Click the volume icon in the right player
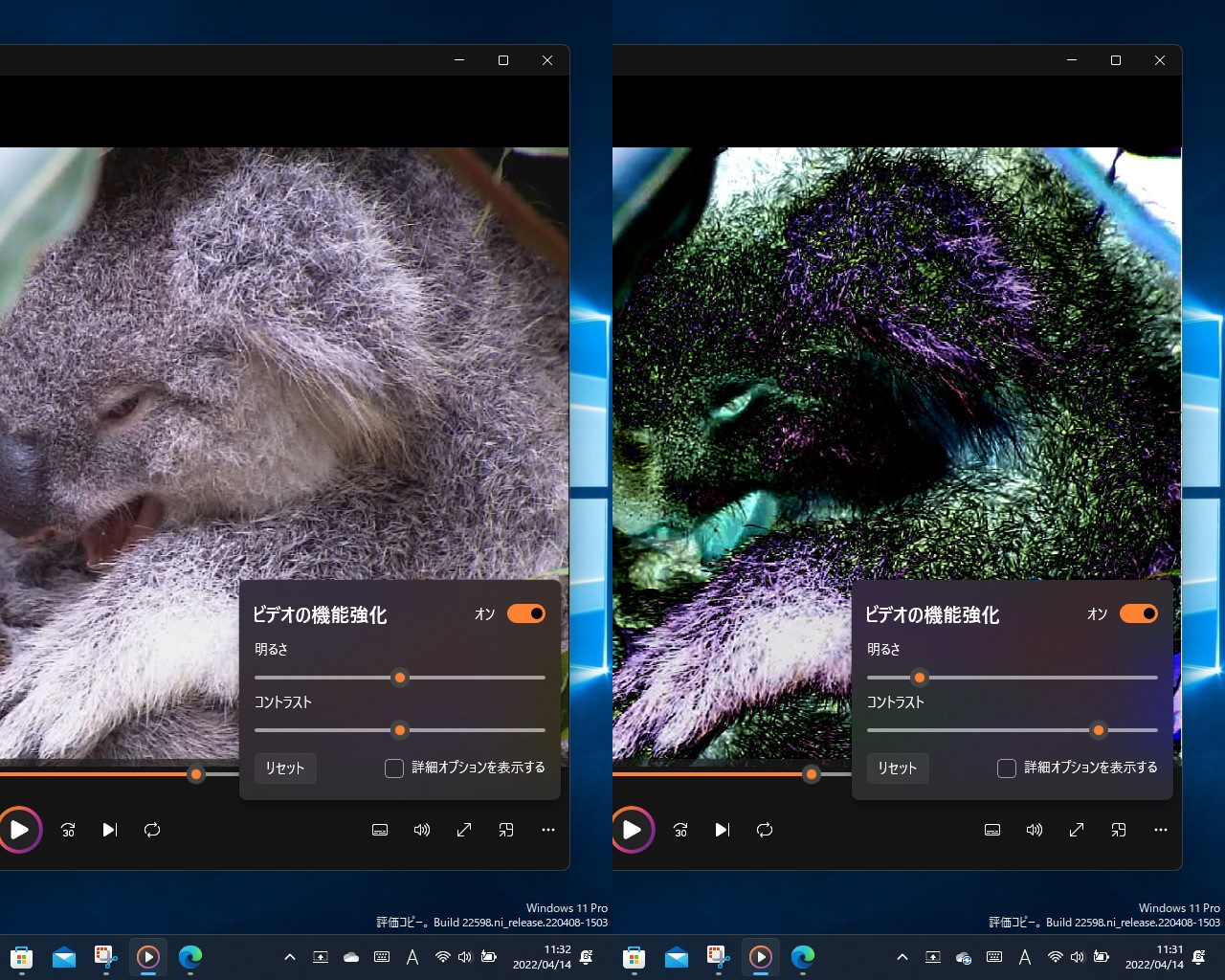This screenshot has height=980, width=1225. pos(1035,830)
